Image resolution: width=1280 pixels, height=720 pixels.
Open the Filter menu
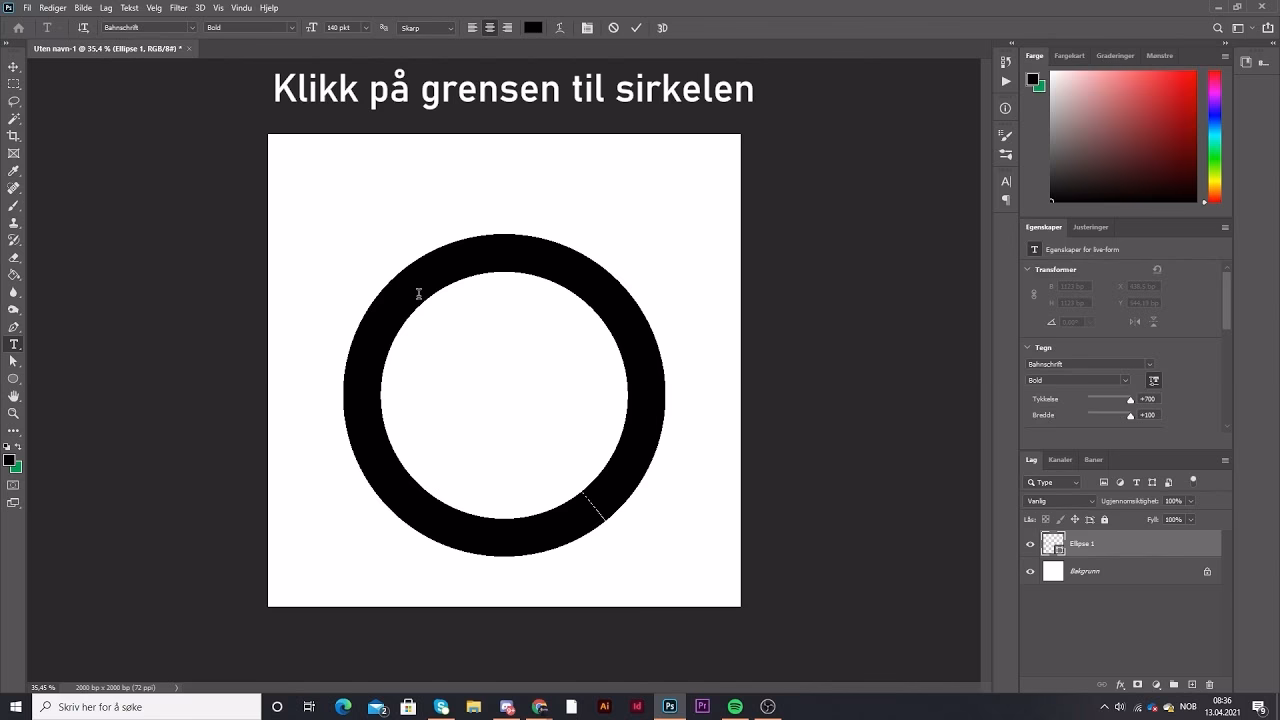pos(178,7)
